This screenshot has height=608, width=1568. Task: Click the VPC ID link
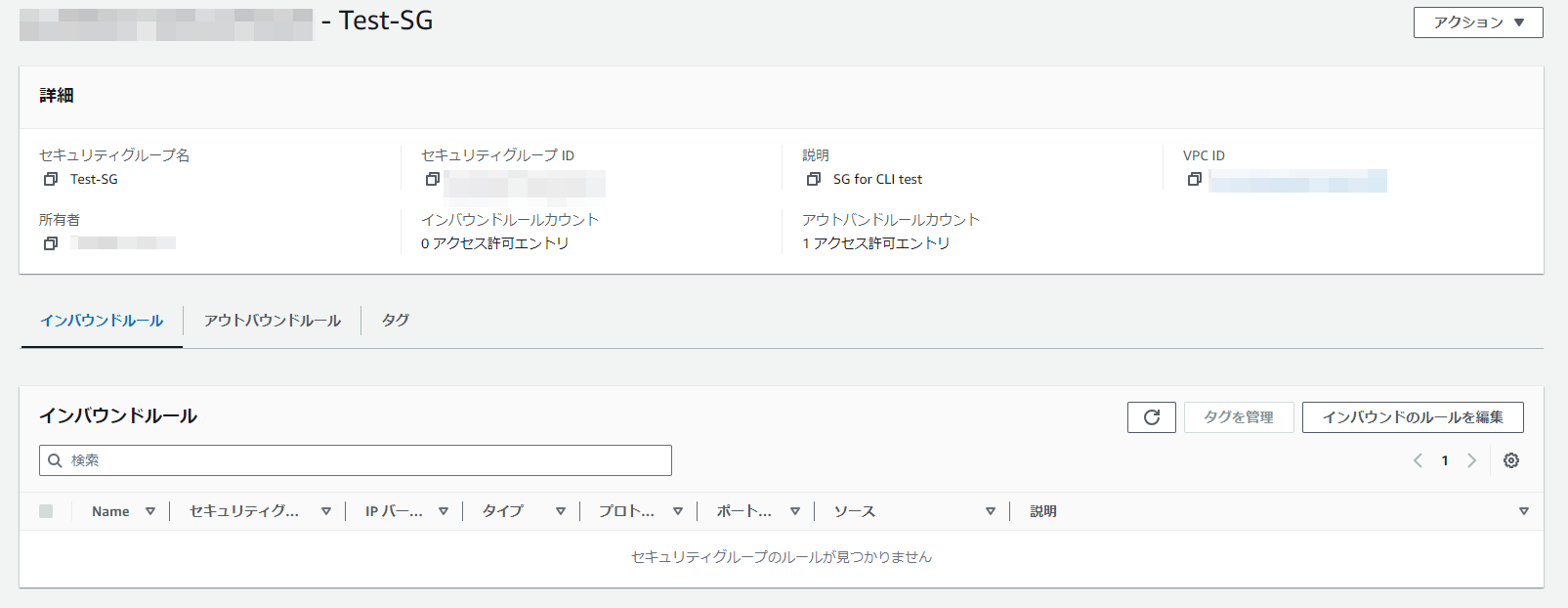pos(1297,180)
